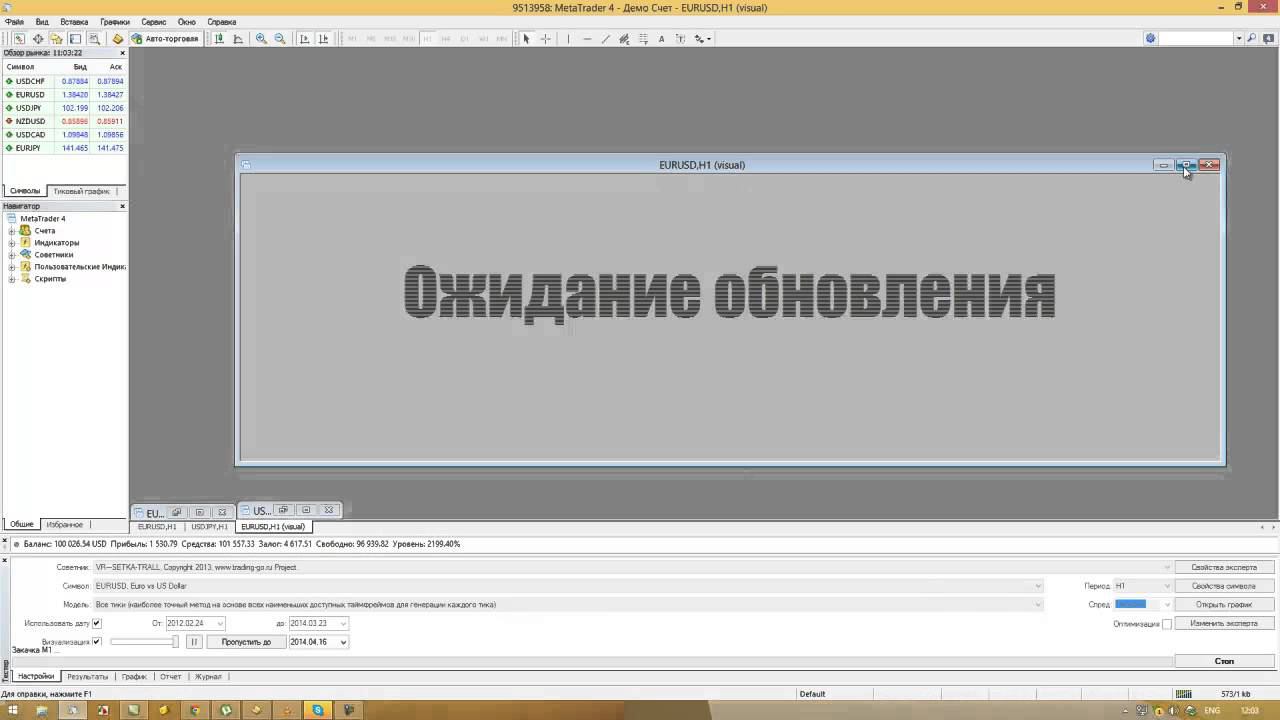Click the Пропустить до button

246,642
